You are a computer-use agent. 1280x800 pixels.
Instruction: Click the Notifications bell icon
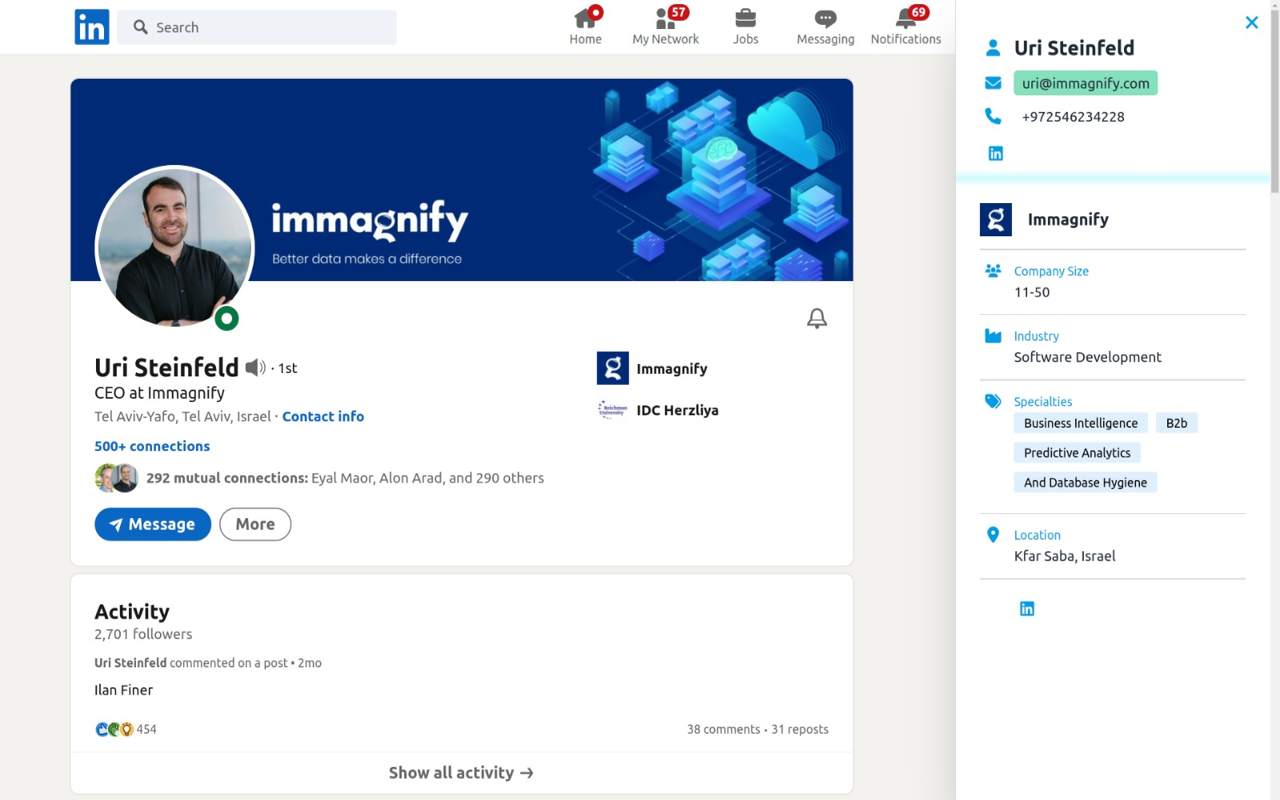coord(905,19)
